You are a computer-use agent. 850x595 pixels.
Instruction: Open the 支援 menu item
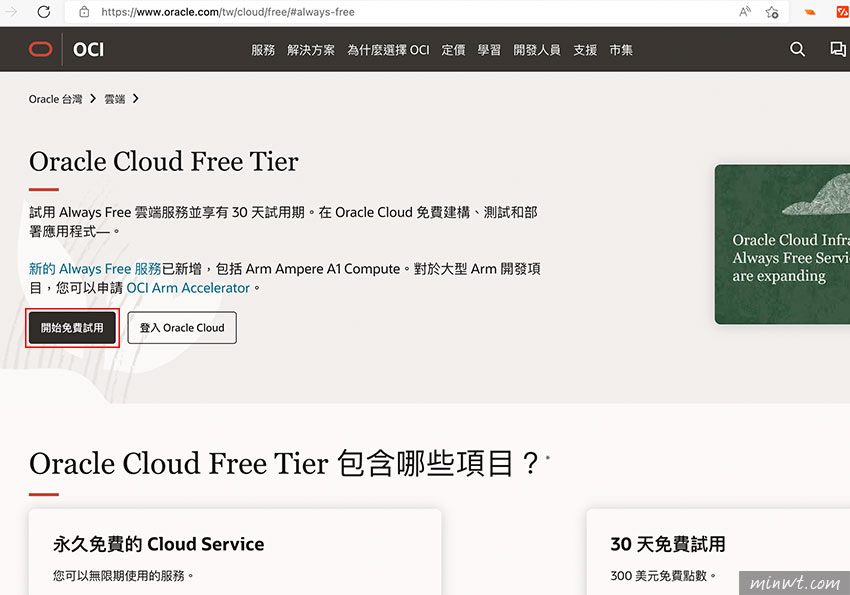click(x=585, y=50)
